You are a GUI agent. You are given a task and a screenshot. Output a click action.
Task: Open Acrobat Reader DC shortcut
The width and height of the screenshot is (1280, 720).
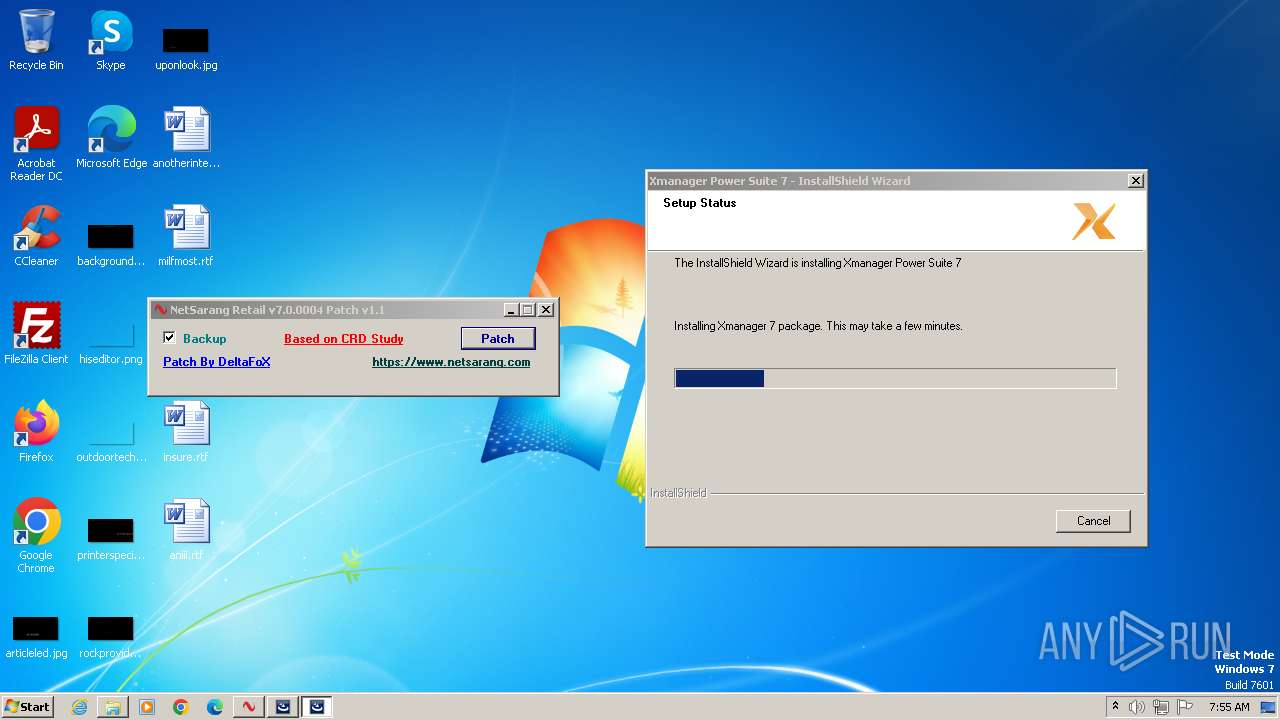click(x=36, y=143)
